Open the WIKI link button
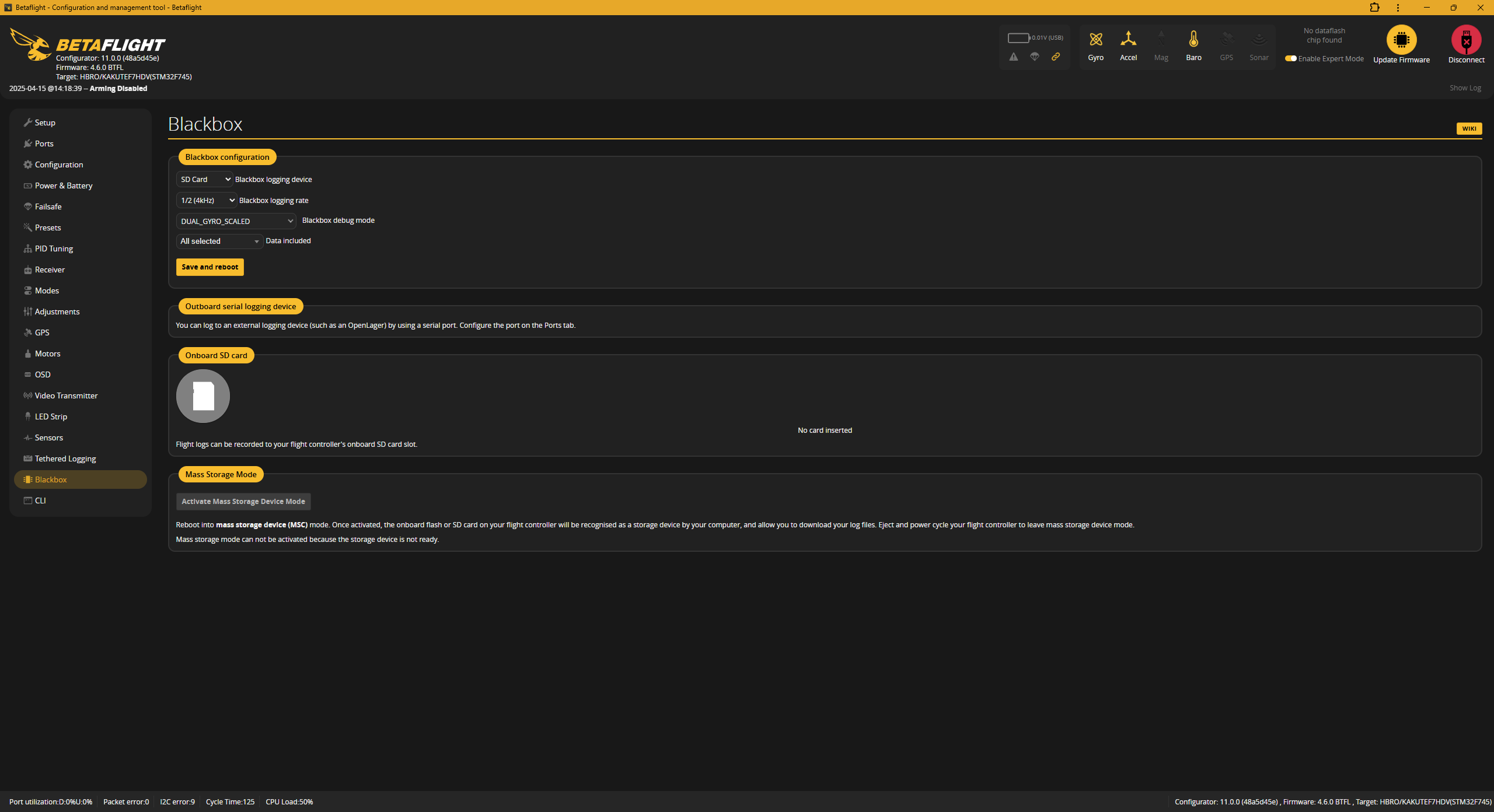Screen dimensions: 1494x812 coord(1469,128)
